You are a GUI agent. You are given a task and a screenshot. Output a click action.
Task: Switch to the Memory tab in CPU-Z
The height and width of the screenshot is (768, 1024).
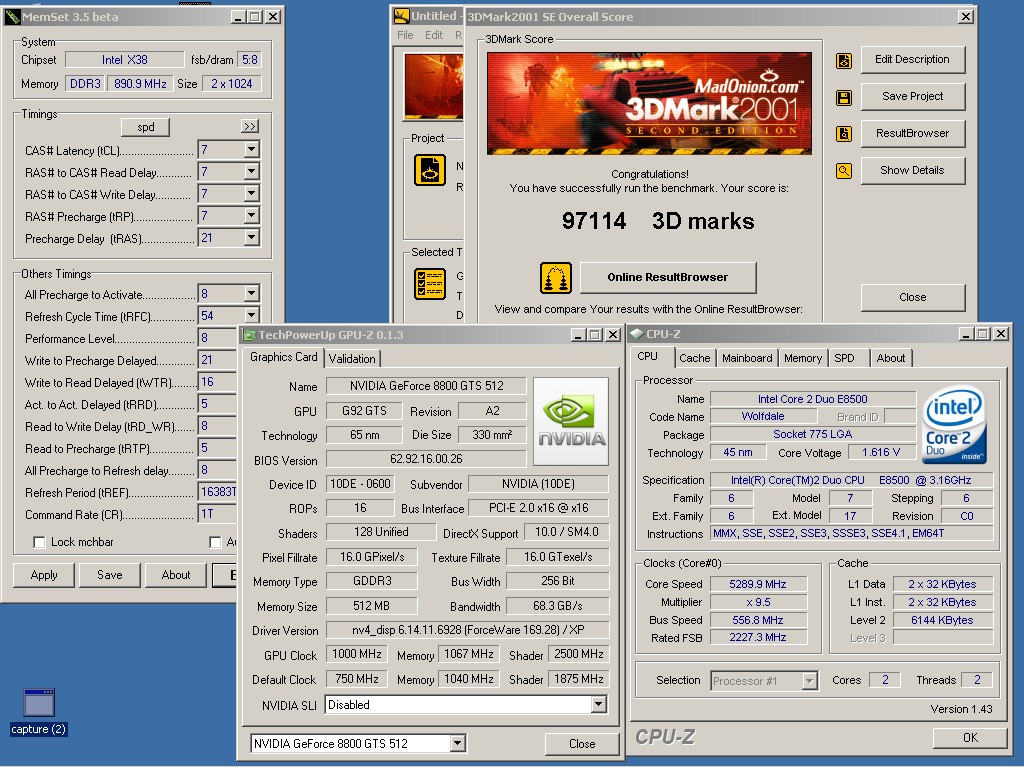[803, 358]
